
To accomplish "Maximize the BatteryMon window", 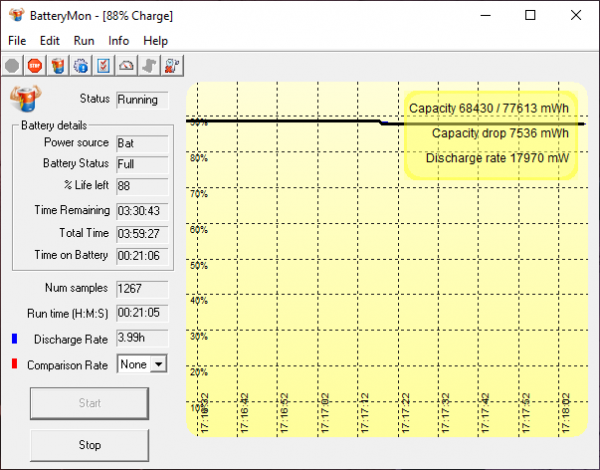I will coord(530,15).
